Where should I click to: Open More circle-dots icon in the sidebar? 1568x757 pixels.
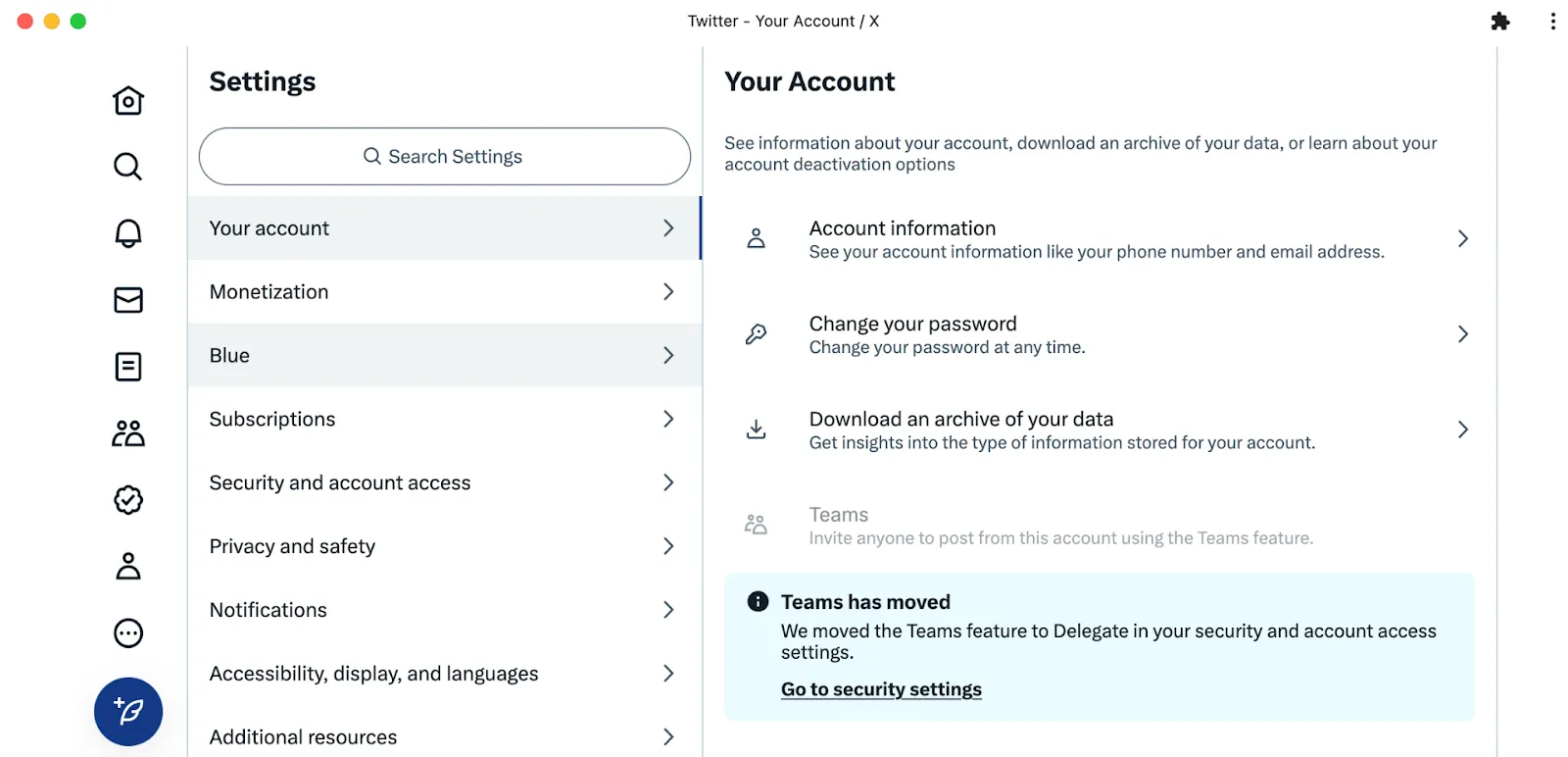coord(128,633)
